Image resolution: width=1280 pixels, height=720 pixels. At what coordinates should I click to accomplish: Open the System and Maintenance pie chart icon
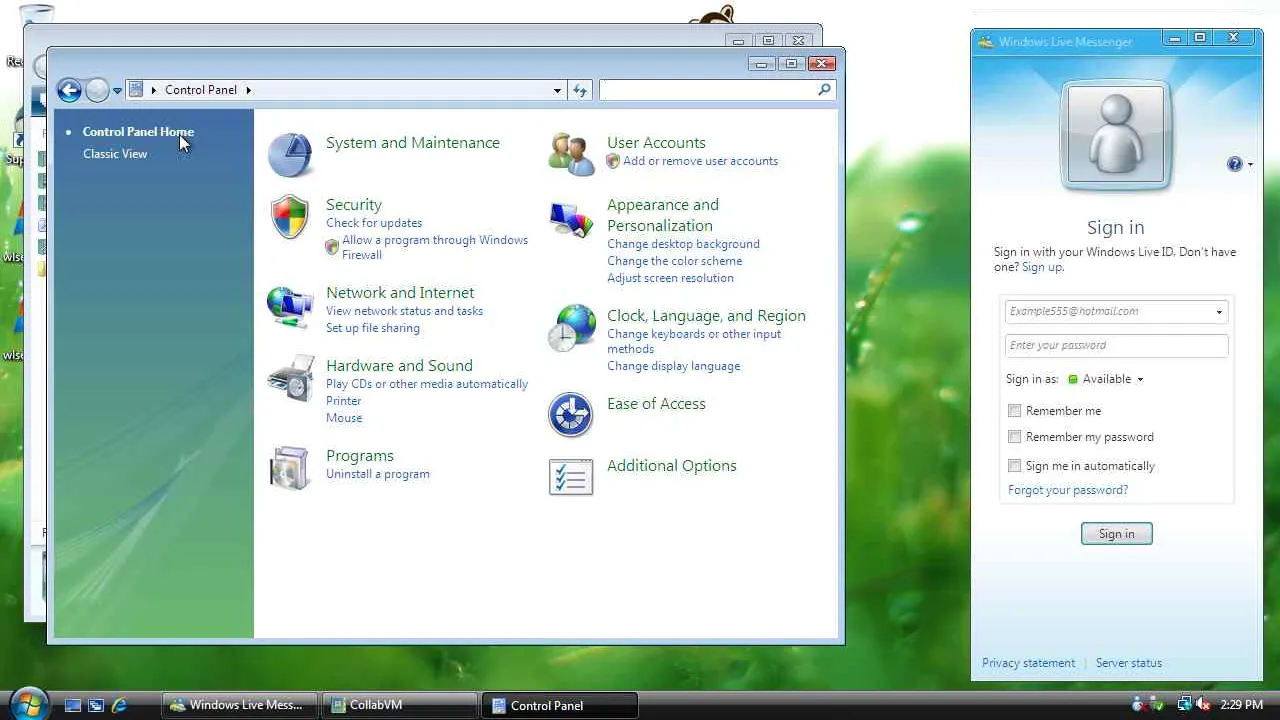[x=290, y=155]
